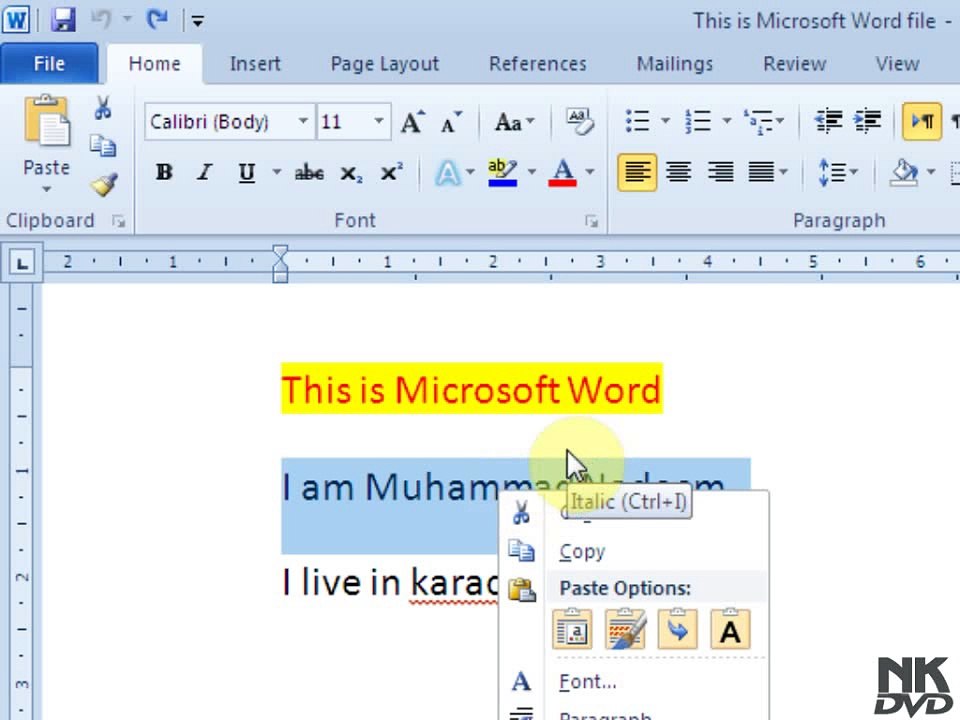
Task: Switch to the View tab
Action: pyautogui.click(x=898, y=64)
